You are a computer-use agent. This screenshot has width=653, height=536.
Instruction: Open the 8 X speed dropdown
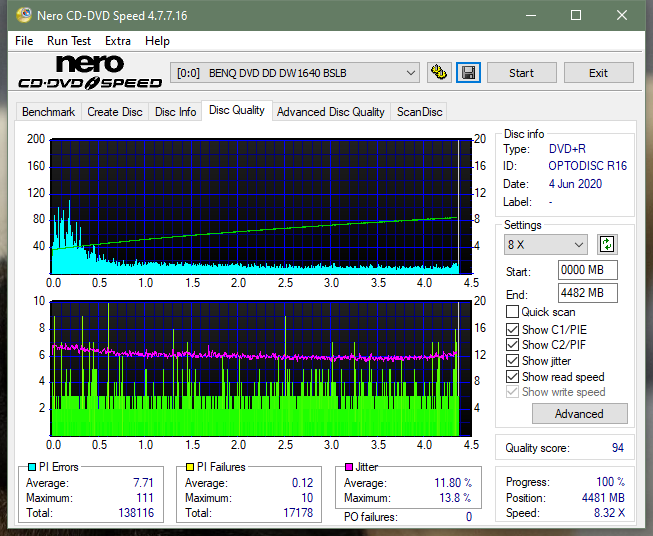pyautogui.click(x=546, y=244)
